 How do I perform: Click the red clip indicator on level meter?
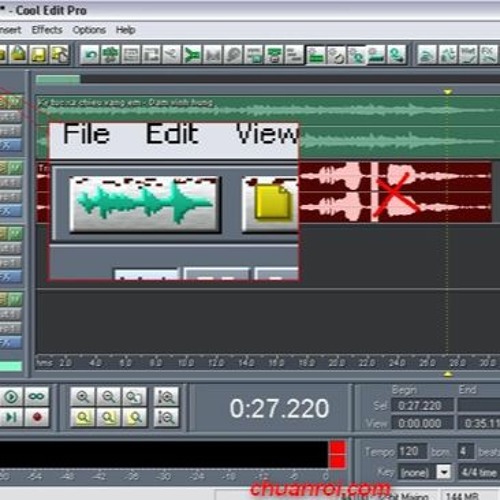click(337, 455)
